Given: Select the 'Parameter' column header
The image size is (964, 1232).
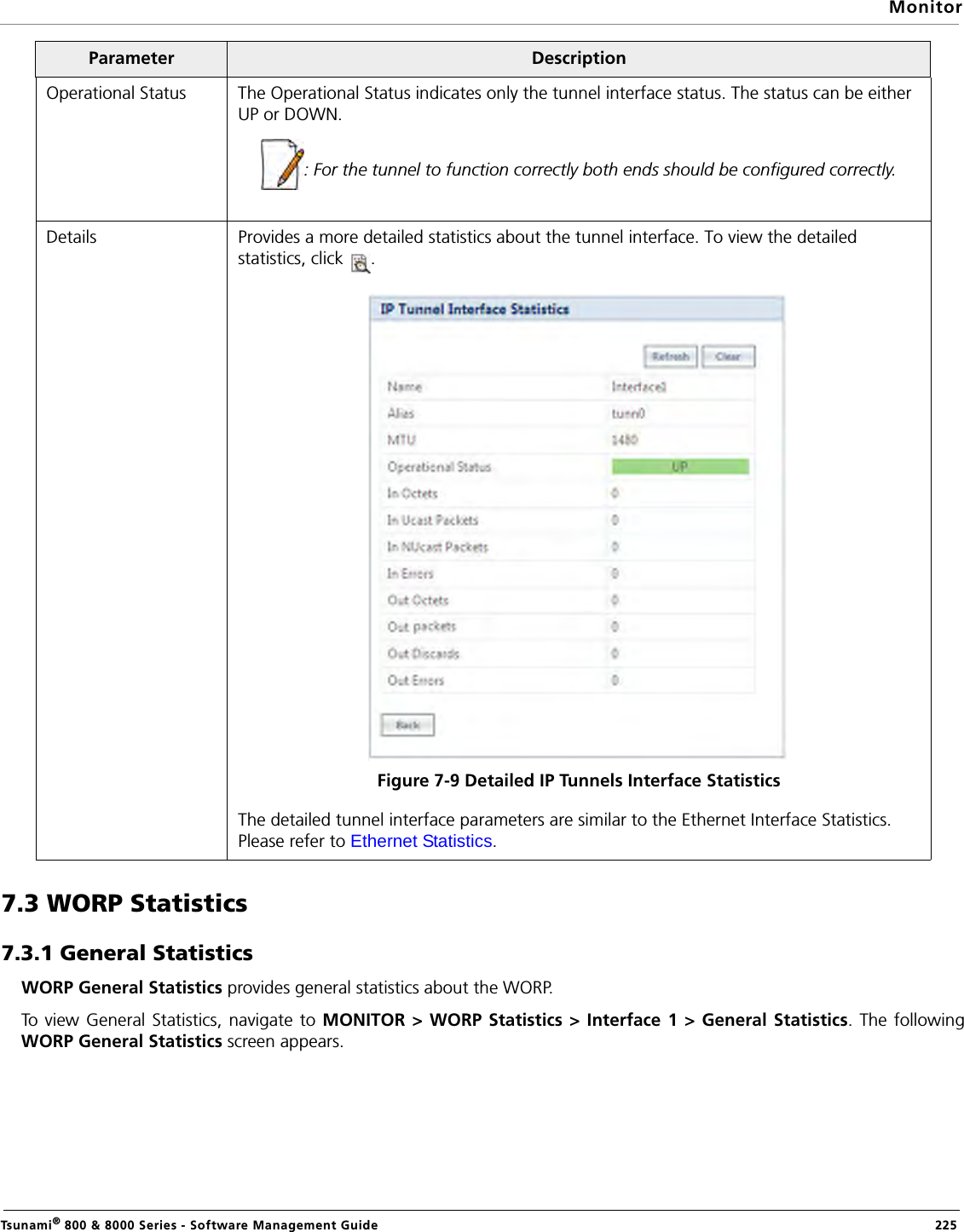Looking at the screenshot, I should pyautogui.click(x=131, y=59).
